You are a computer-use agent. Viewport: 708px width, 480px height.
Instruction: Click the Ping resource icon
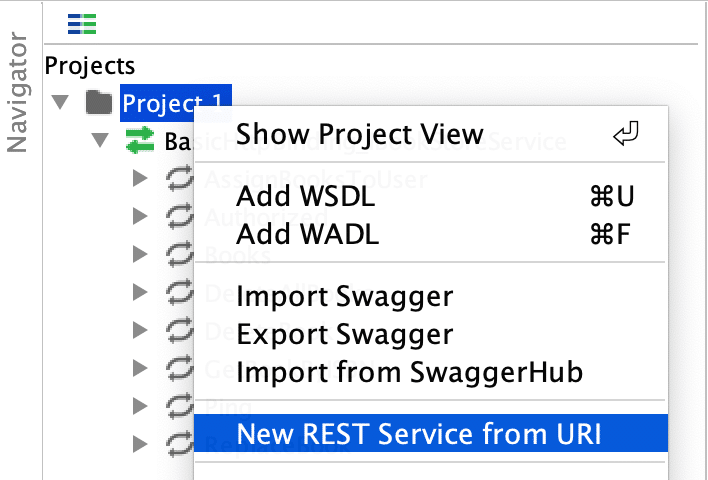pos(177,406)
